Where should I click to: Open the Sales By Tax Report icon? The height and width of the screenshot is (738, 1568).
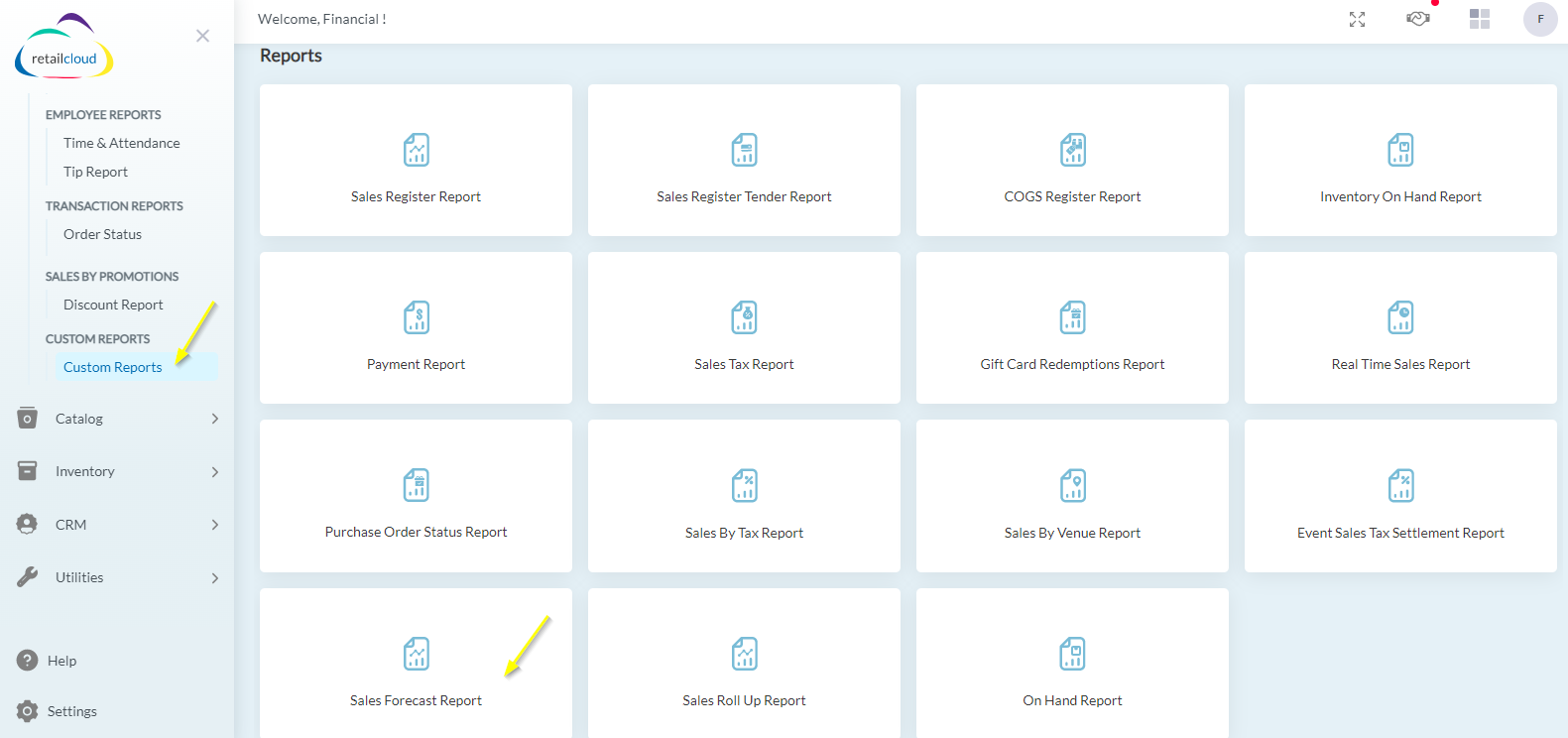tap(744, 485)
